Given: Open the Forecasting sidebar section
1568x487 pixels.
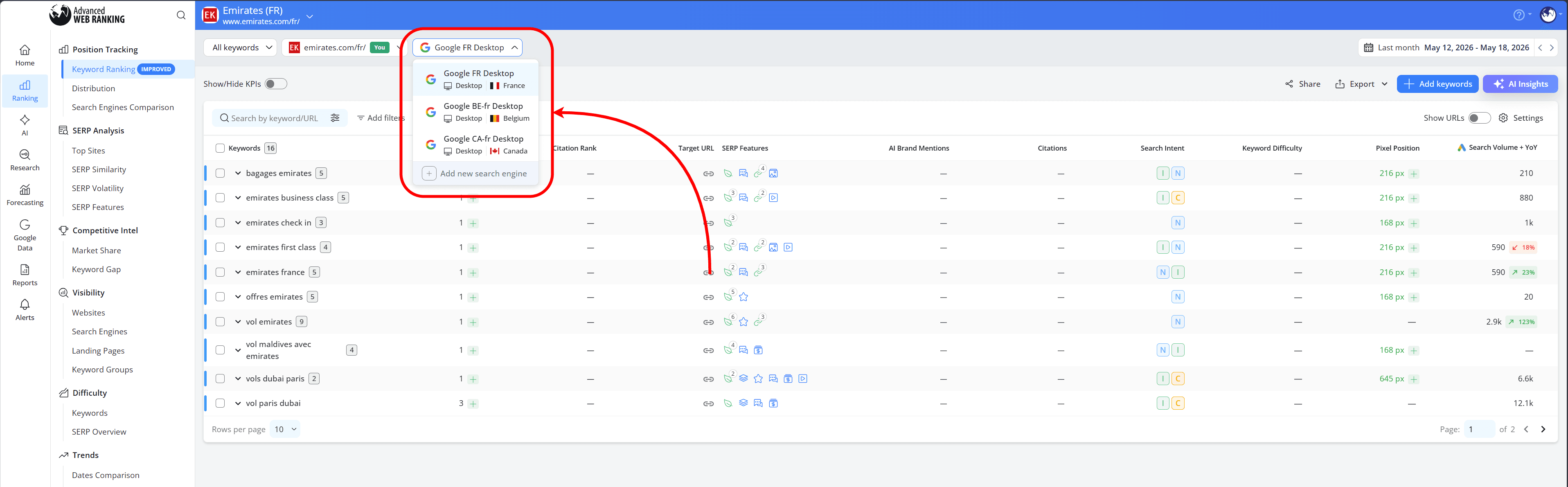Looking at the screenshot, I should coord(25,195).
